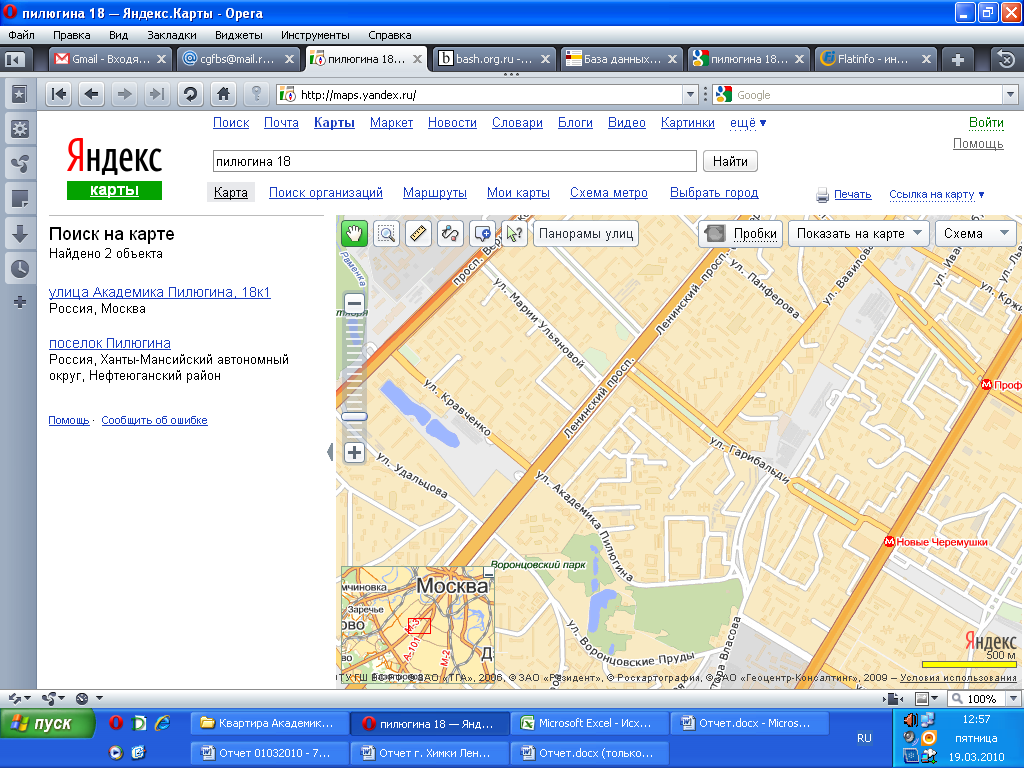Switch to the Gmail browser tab

click(x=108, y=59)
